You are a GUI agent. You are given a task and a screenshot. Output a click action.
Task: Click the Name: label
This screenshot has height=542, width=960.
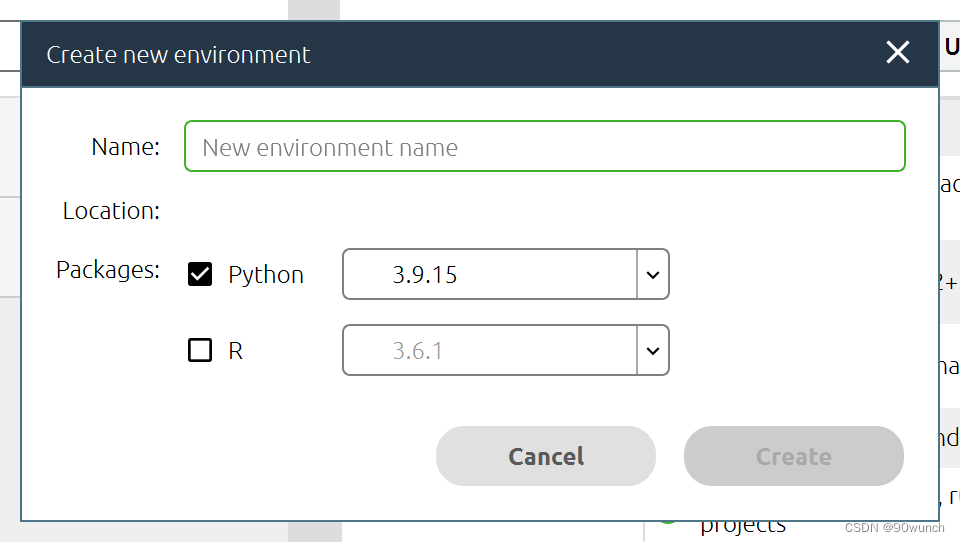(x=126, y=147)
